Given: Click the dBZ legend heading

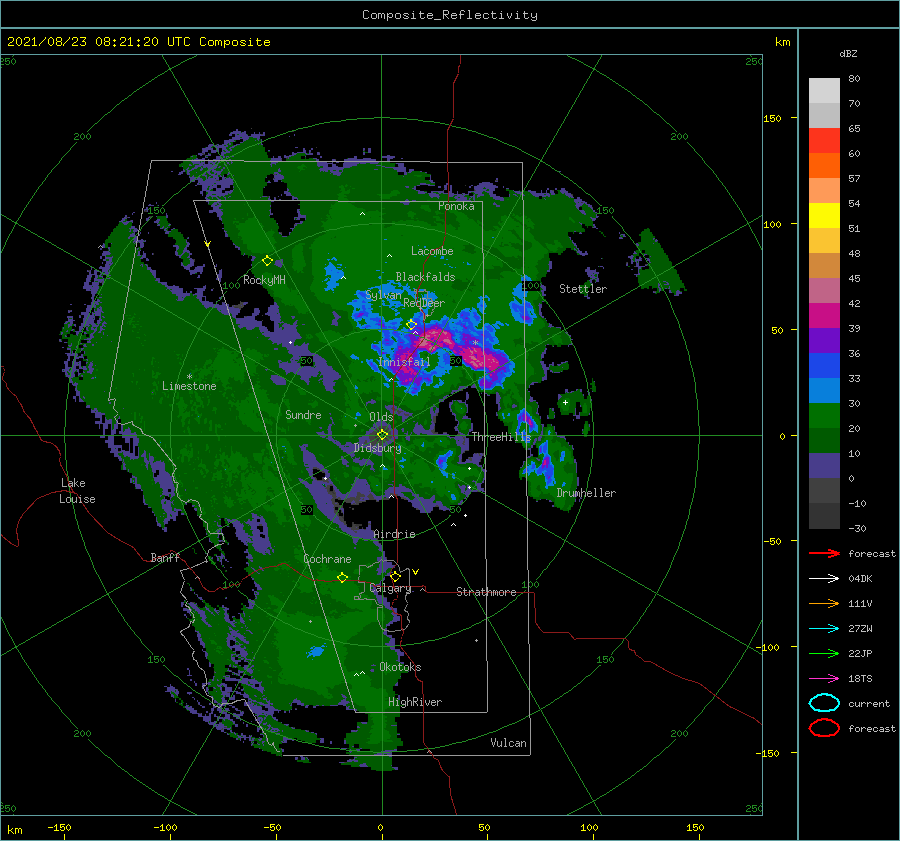Looking at the screenshot, I should click(848, 53).
